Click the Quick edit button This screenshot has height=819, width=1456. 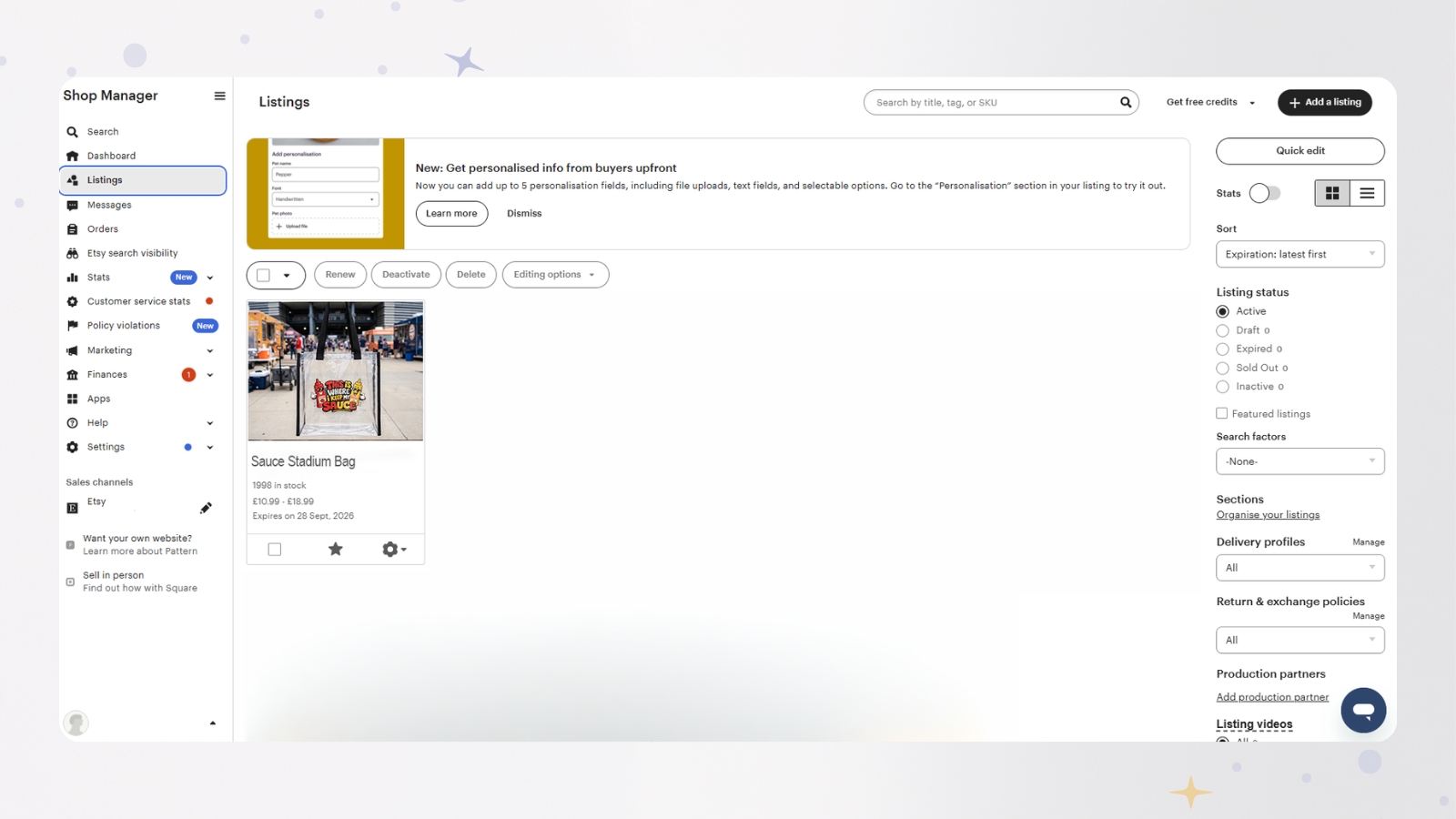coord(1300,151)
